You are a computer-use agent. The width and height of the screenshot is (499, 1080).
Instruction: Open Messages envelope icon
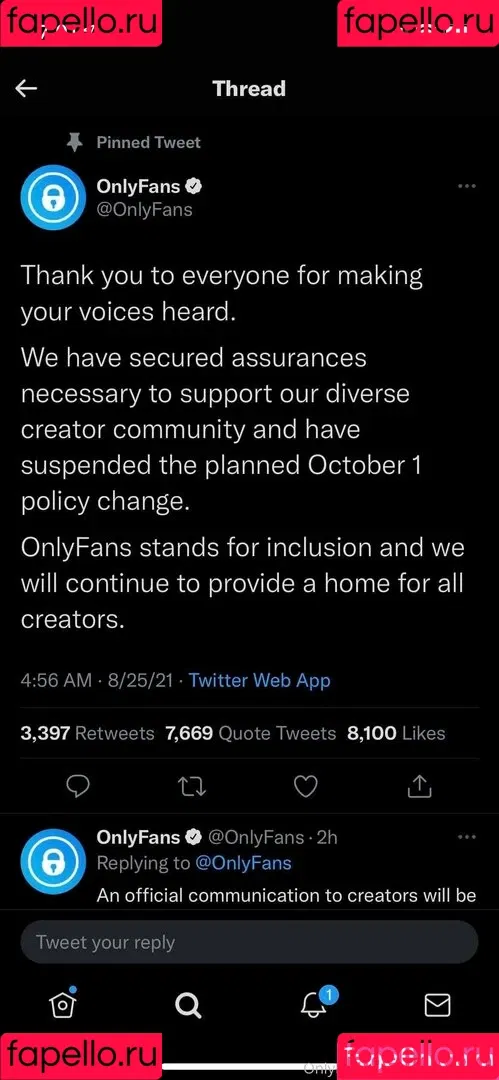click(437, 1006)
